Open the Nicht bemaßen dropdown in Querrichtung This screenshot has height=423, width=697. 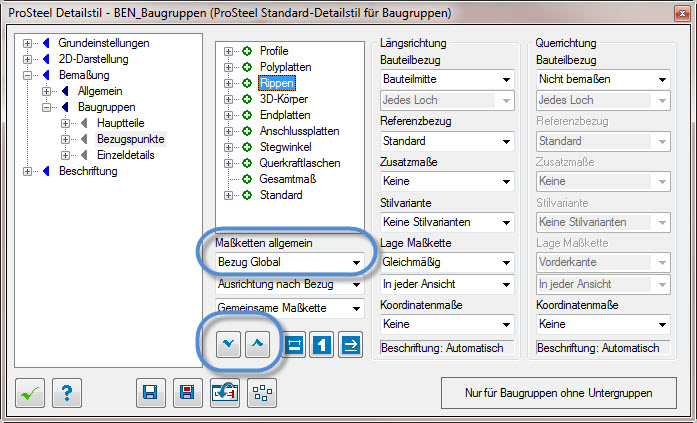(x=603, y=80)
